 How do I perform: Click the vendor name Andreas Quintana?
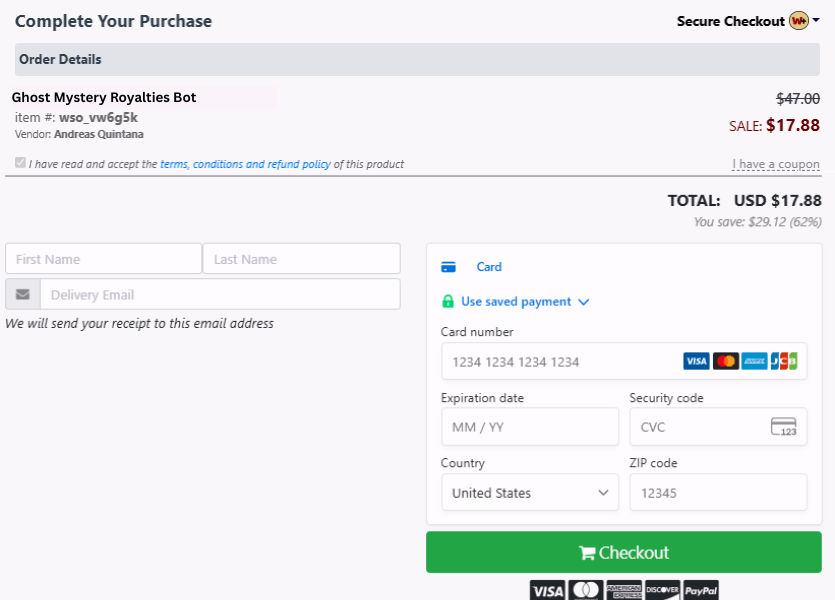99,134
